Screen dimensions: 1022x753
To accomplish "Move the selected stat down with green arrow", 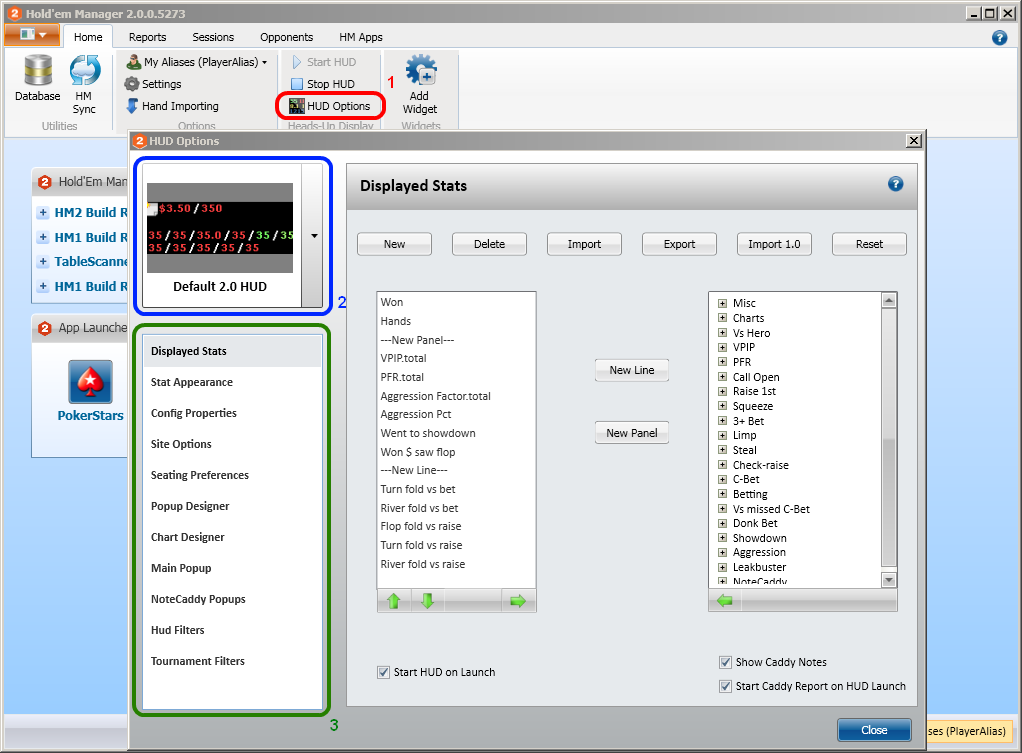I will (428, 601).
